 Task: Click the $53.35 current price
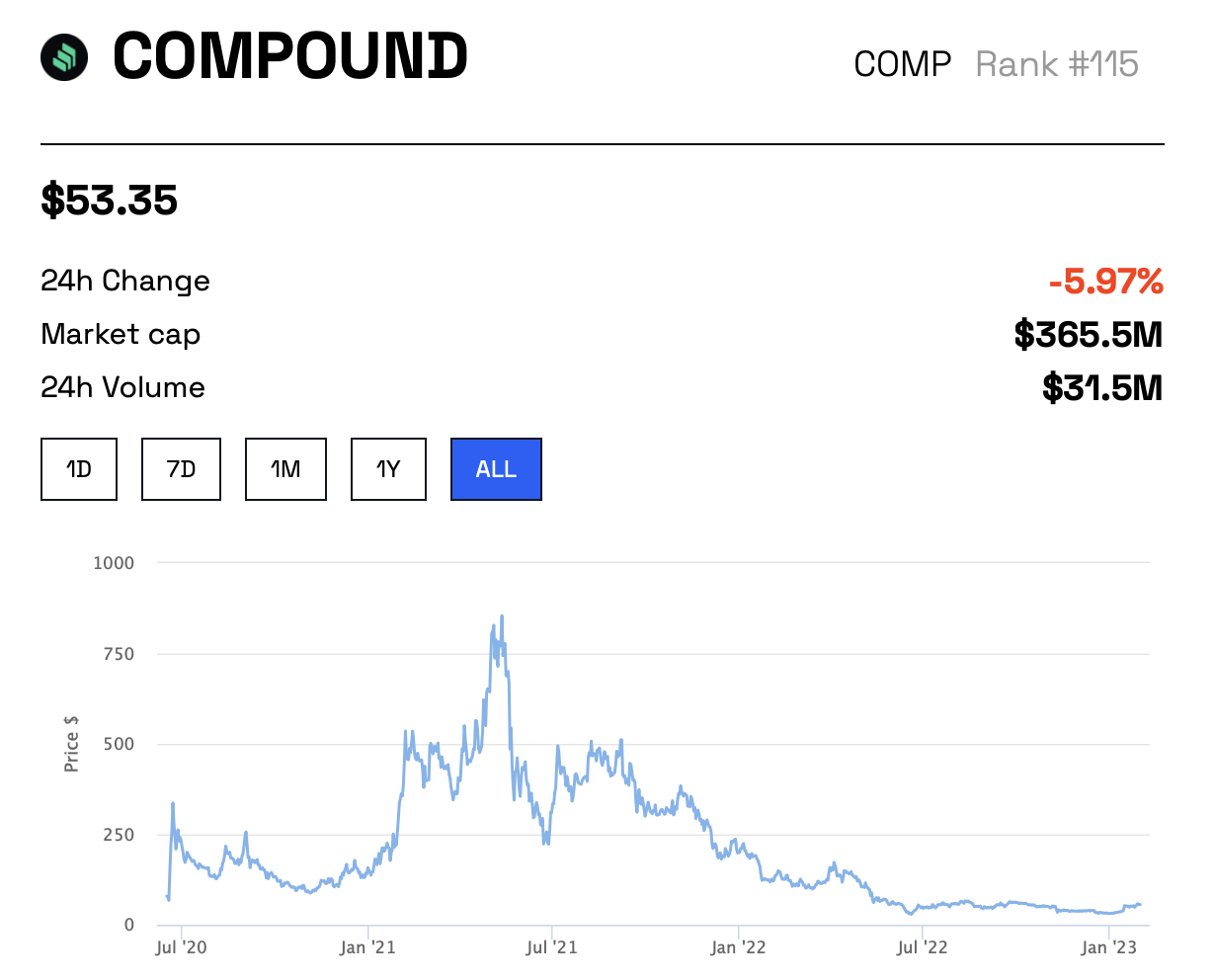(x=110, y=201)
